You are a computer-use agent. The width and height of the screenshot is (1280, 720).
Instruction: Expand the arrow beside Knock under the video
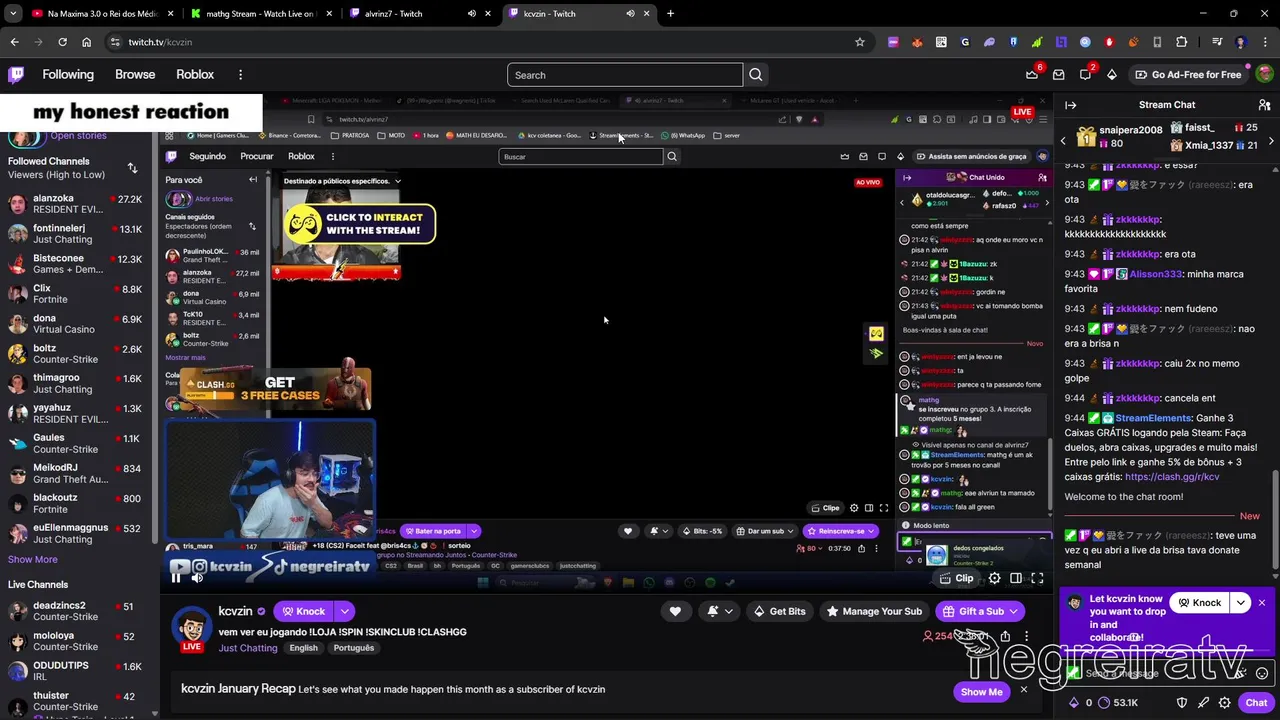click(344, 611)
